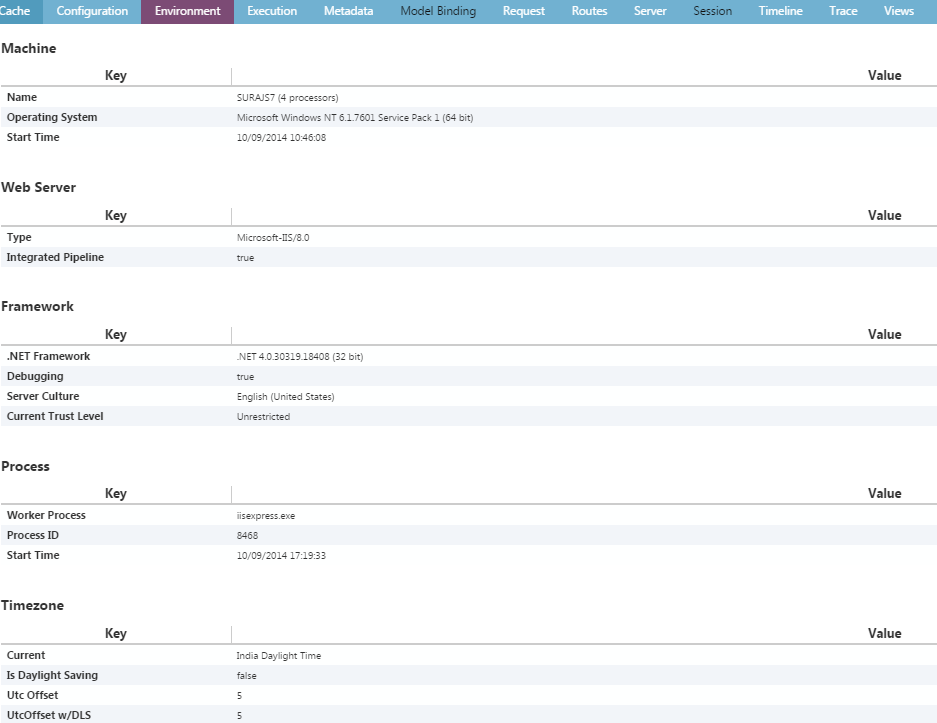Go to the Execution tab

pos(272,11)
